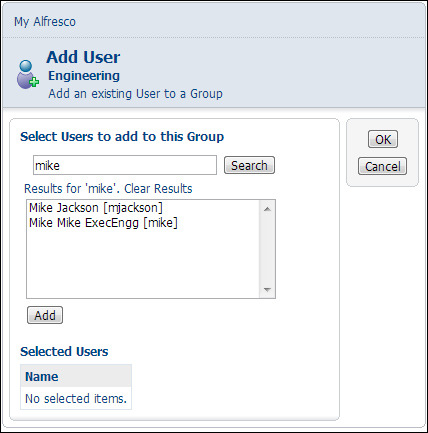Click the results list scroll up arrow
Image resolution: width=428 pixels, height=433 pixels.
click(267, 209)
